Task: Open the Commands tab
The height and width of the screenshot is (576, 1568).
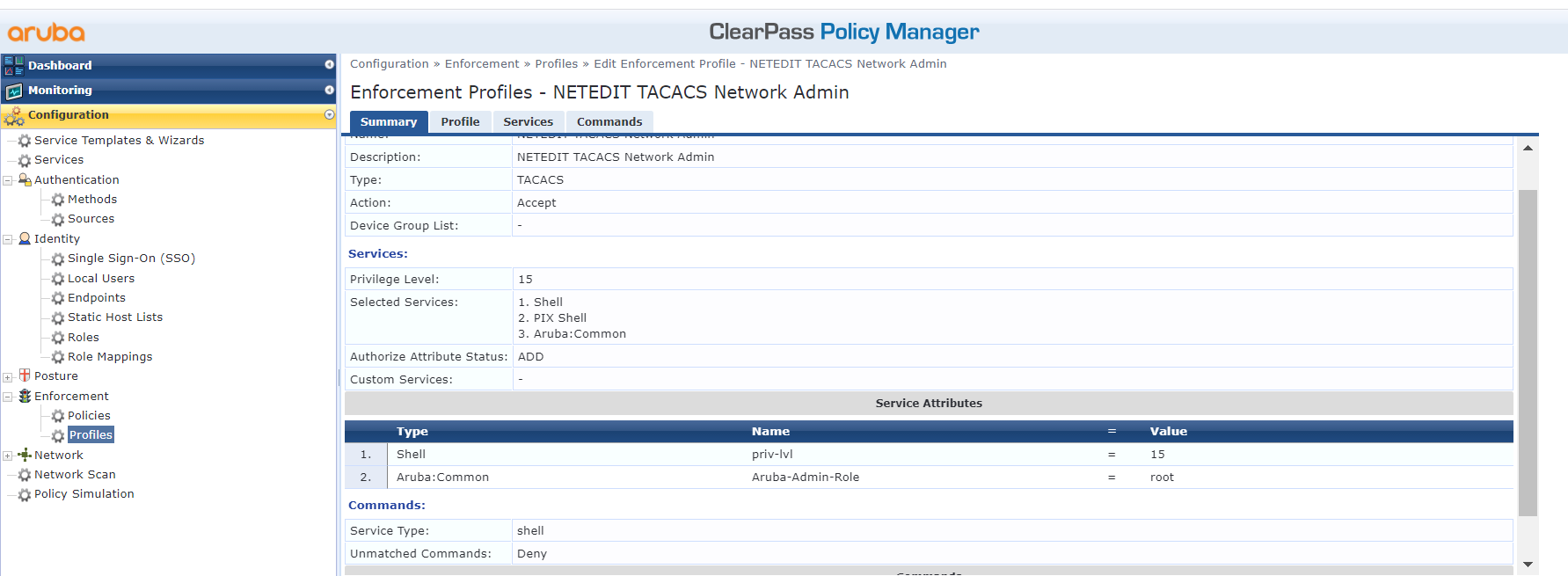Action: coord(609,122)
